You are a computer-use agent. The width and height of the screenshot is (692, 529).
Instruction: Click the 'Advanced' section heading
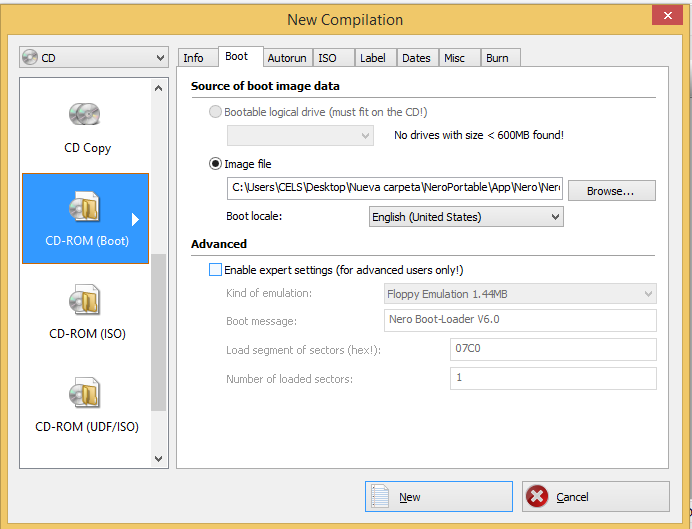point(219,244)
